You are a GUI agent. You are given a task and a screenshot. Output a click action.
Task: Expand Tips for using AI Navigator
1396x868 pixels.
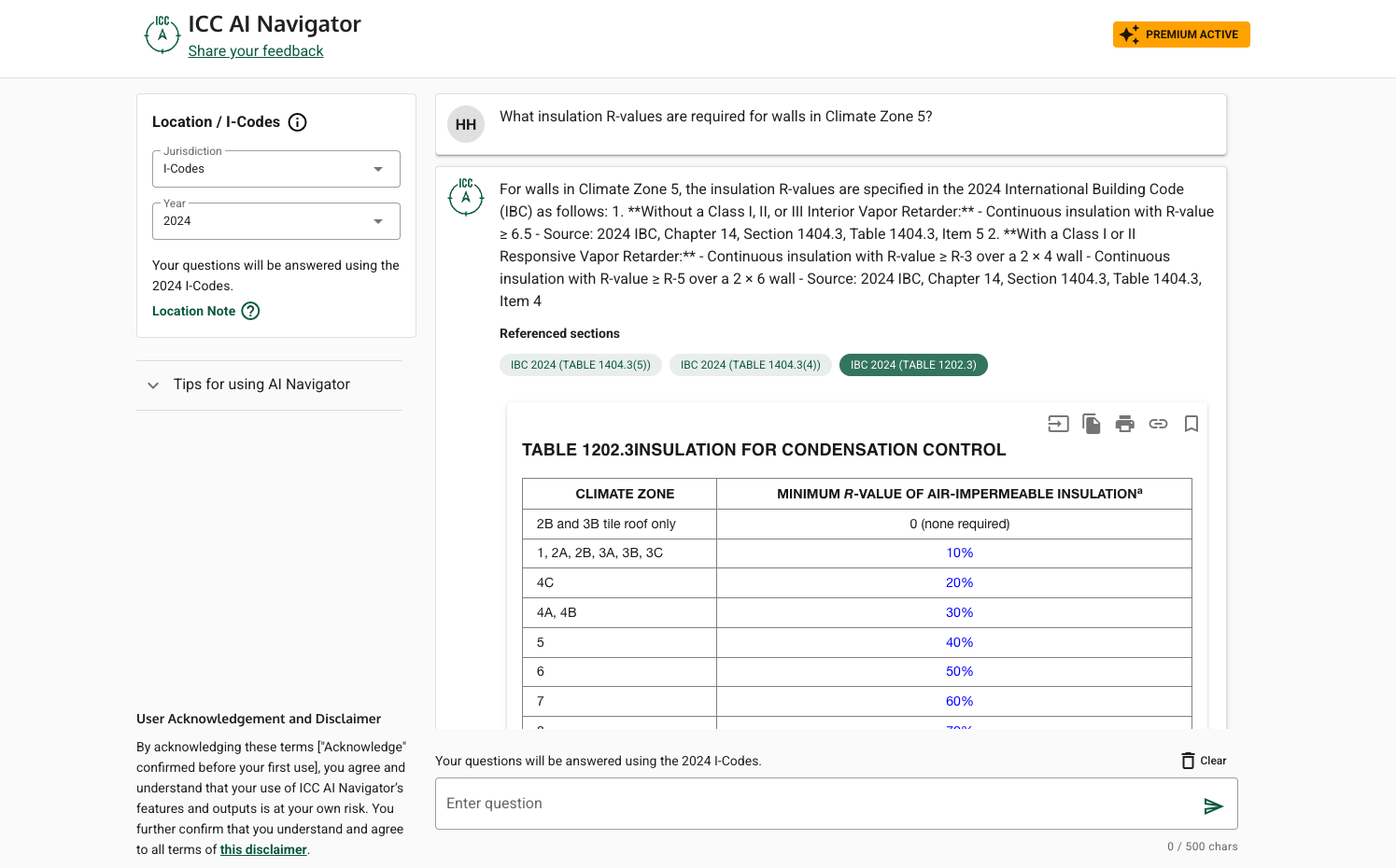point(269,385)
